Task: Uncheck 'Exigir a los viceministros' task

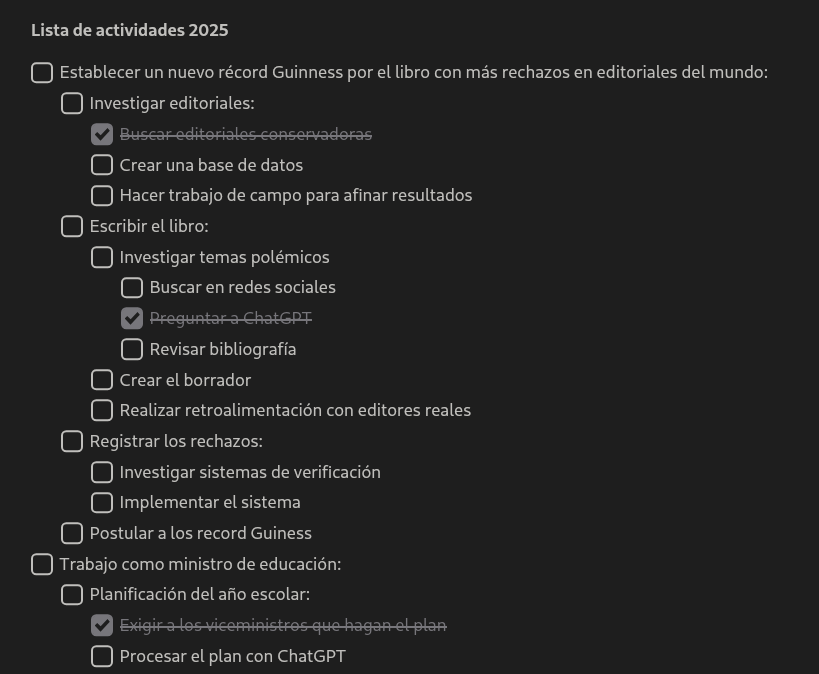Action: 102,626
